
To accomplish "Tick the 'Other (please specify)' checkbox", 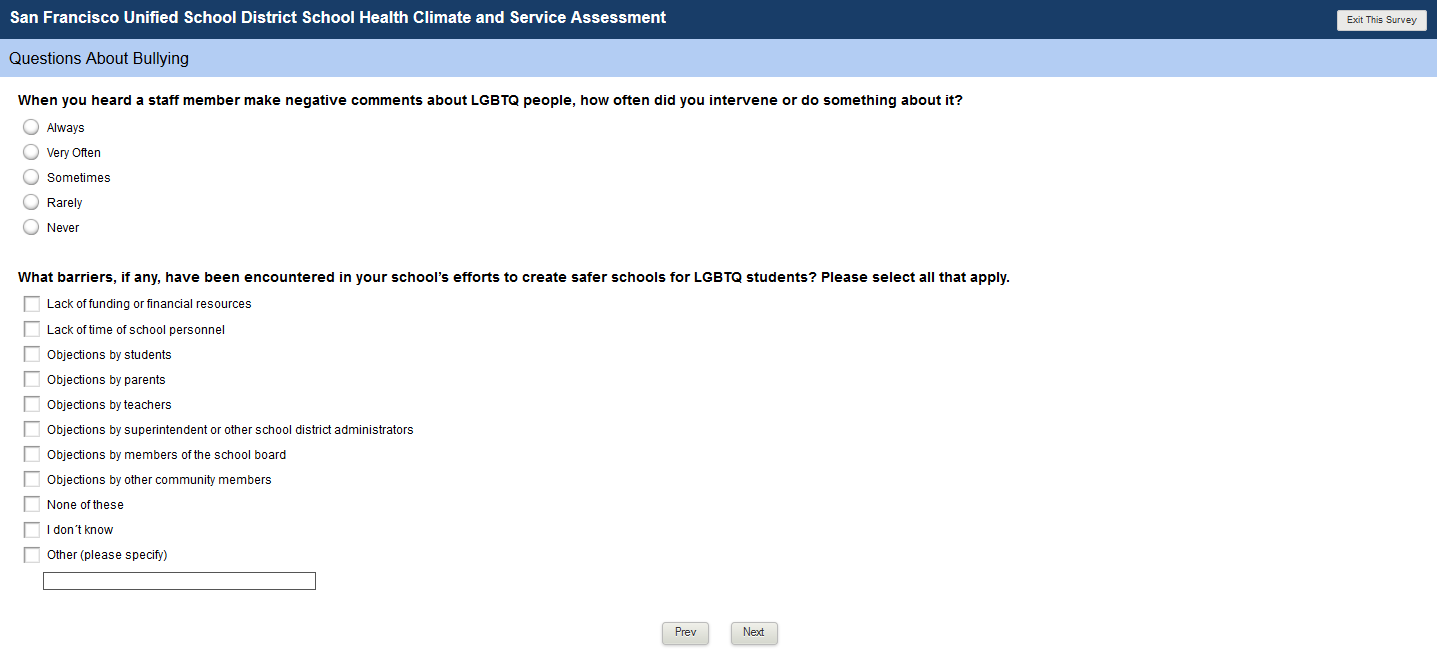I will pos(32,554).
